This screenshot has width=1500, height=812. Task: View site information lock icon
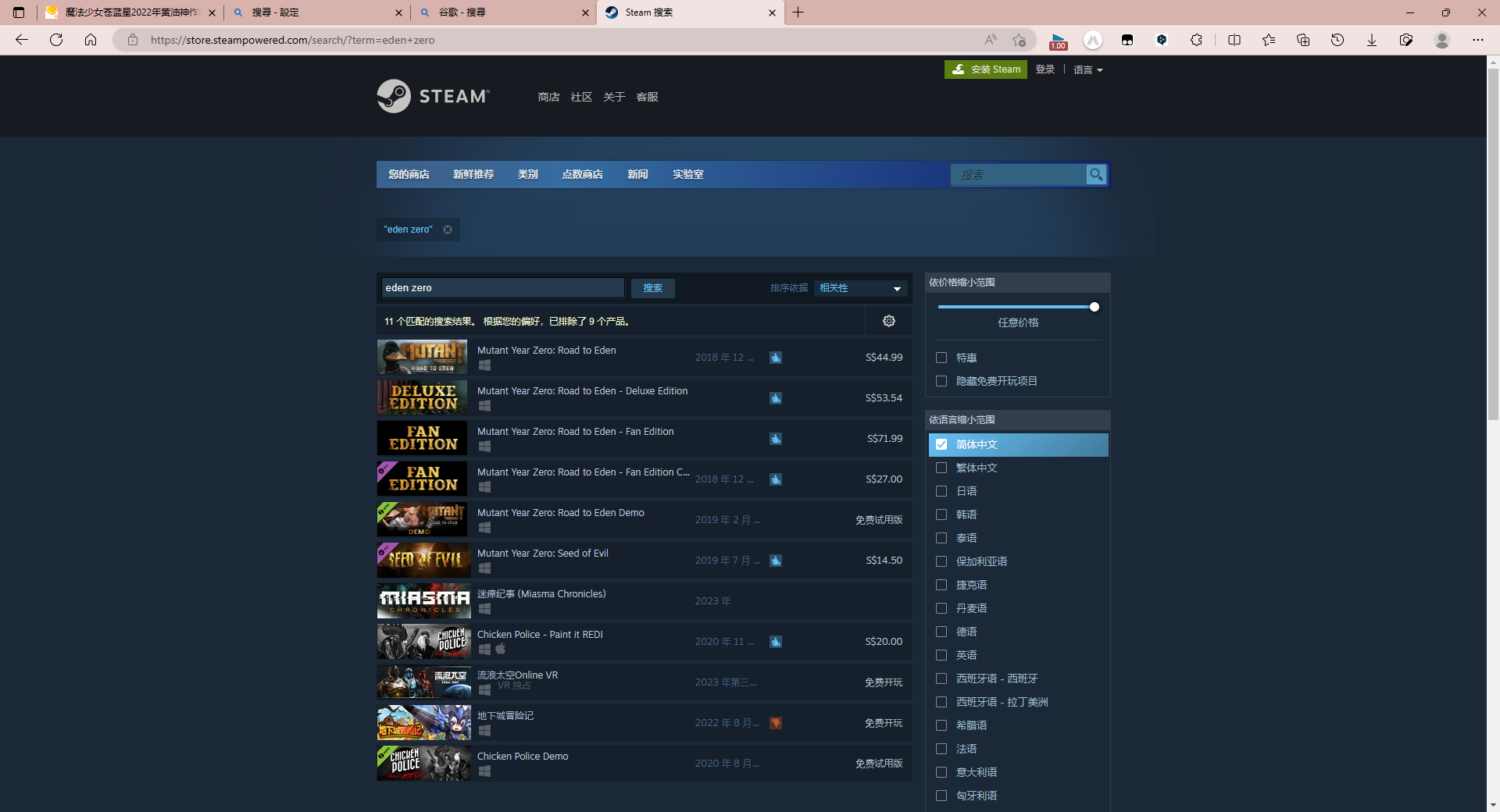pyautogui.click(x=133, y=40)
